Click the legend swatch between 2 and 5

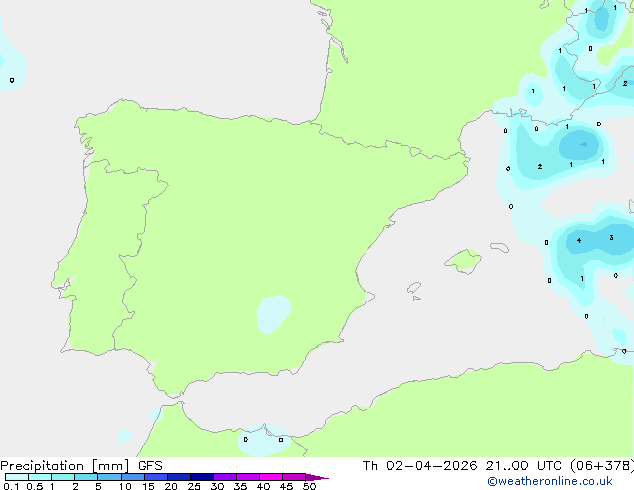[x=86, y=477]
